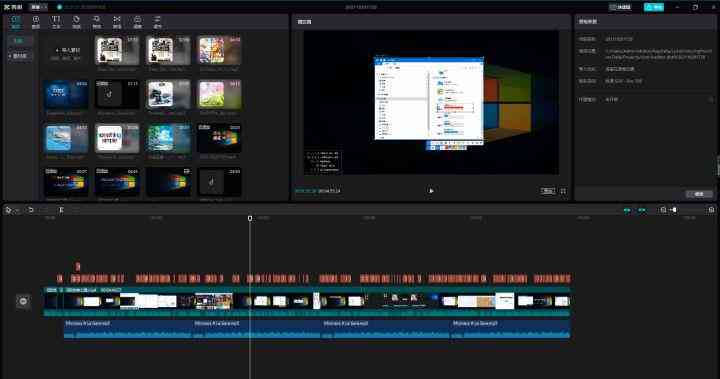Open the Effects tab icon
720x379 pixels.
96,22
